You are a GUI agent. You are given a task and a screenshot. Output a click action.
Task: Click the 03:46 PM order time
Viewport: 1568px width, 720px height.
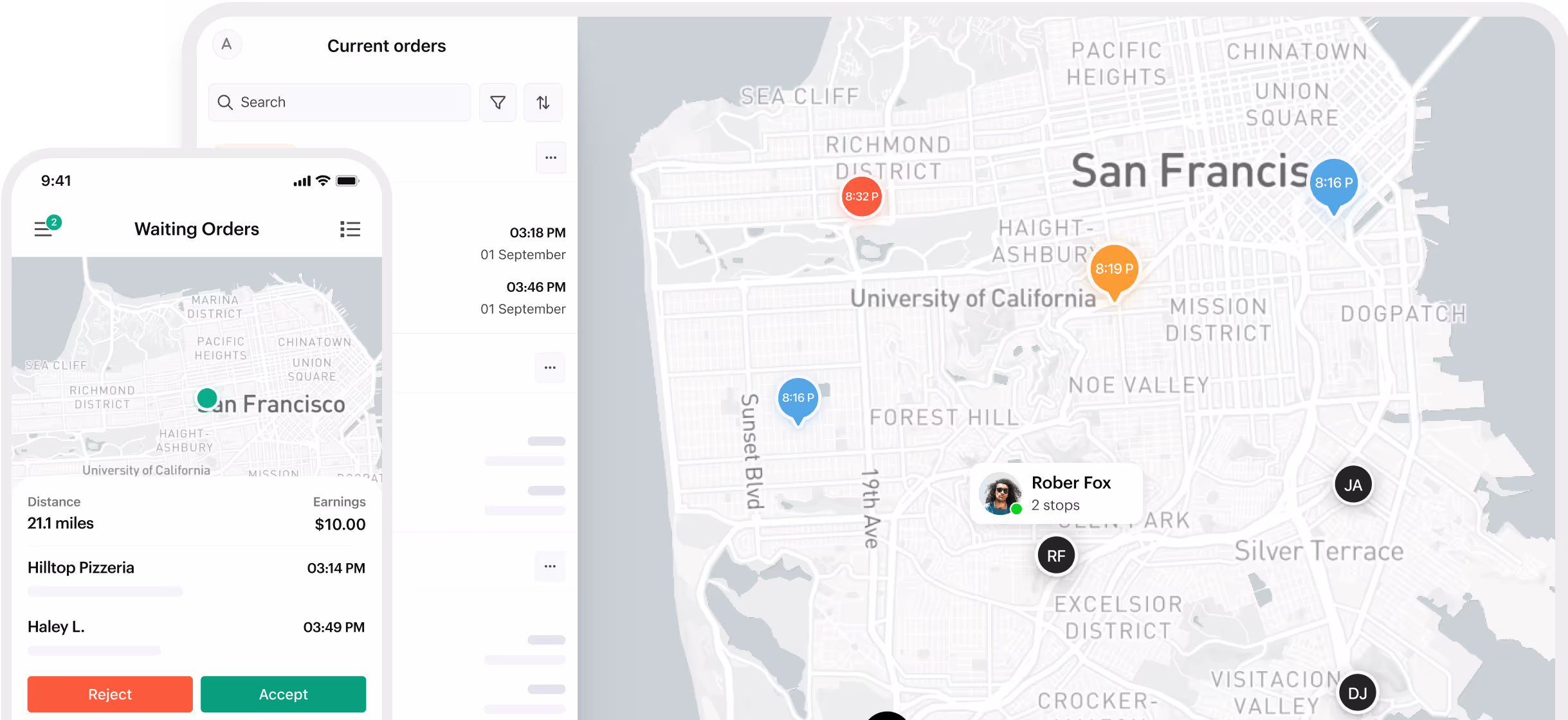click(536, 287)
